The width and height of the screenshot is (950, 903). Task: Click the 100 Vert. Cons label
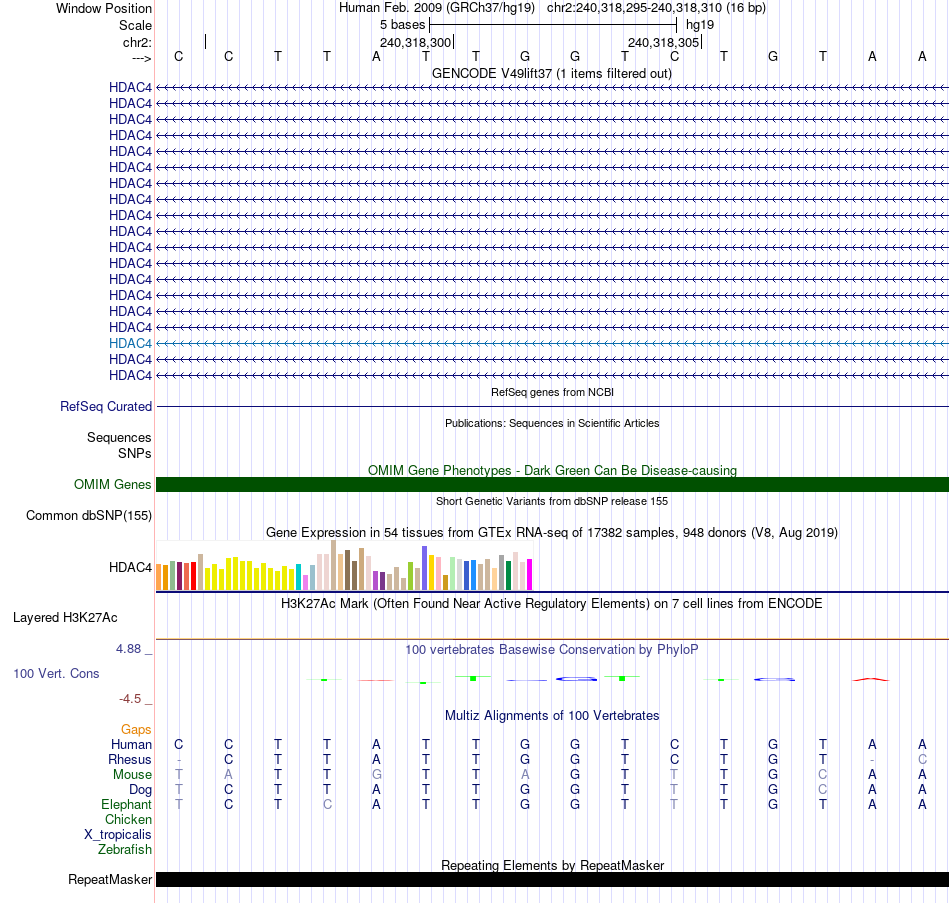(56, 673)
